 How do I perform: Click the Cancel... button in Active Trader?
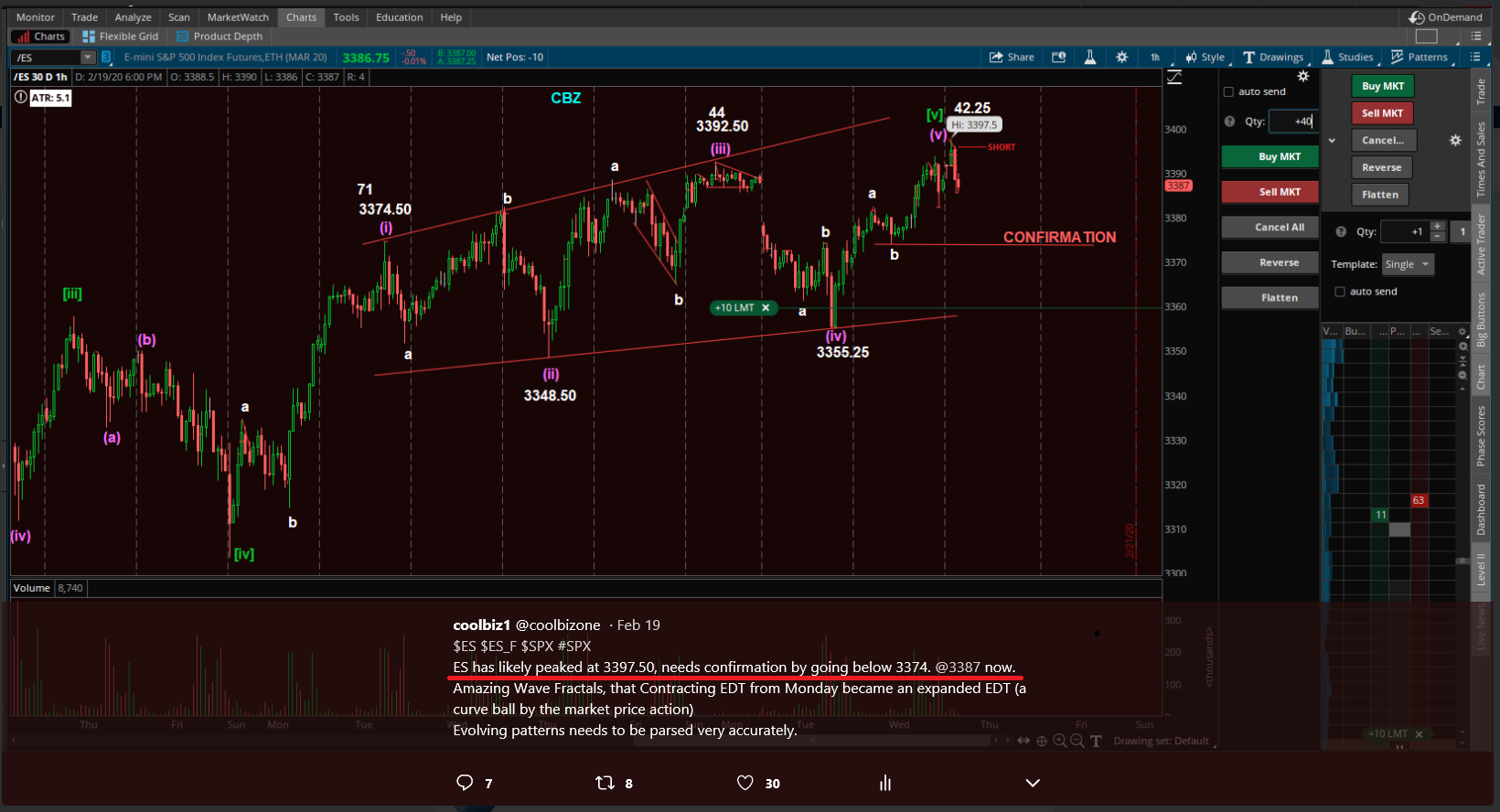[x=1384, y=141]
